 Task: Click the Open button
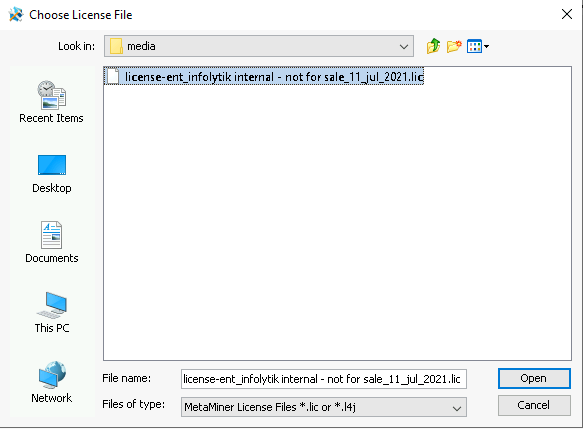coord(534,378)
